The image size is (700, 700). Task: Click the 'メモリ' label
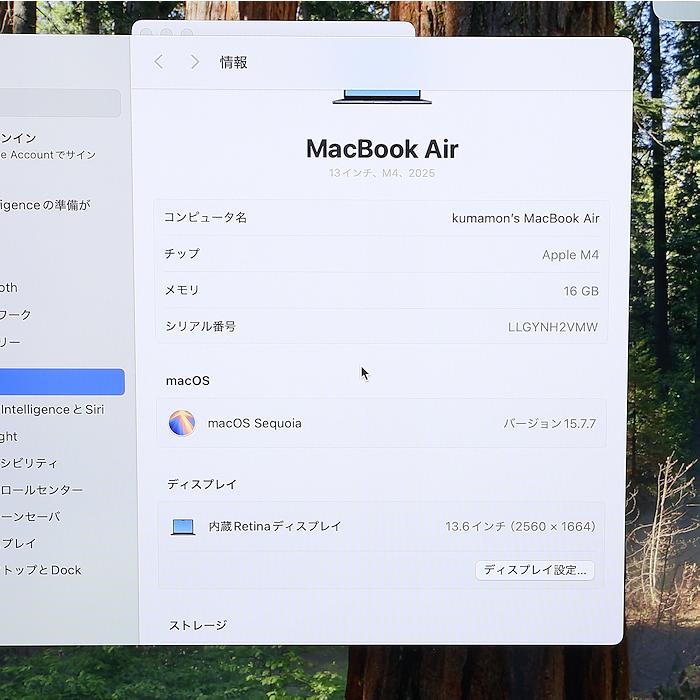[182, 290]
